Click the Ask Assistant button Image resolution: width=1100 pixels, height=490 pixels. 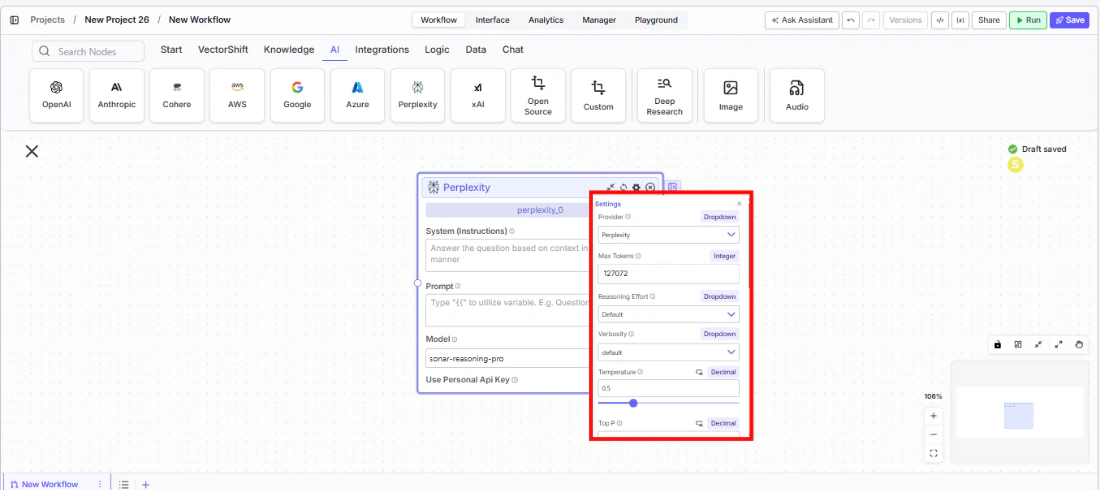(802, 20)
